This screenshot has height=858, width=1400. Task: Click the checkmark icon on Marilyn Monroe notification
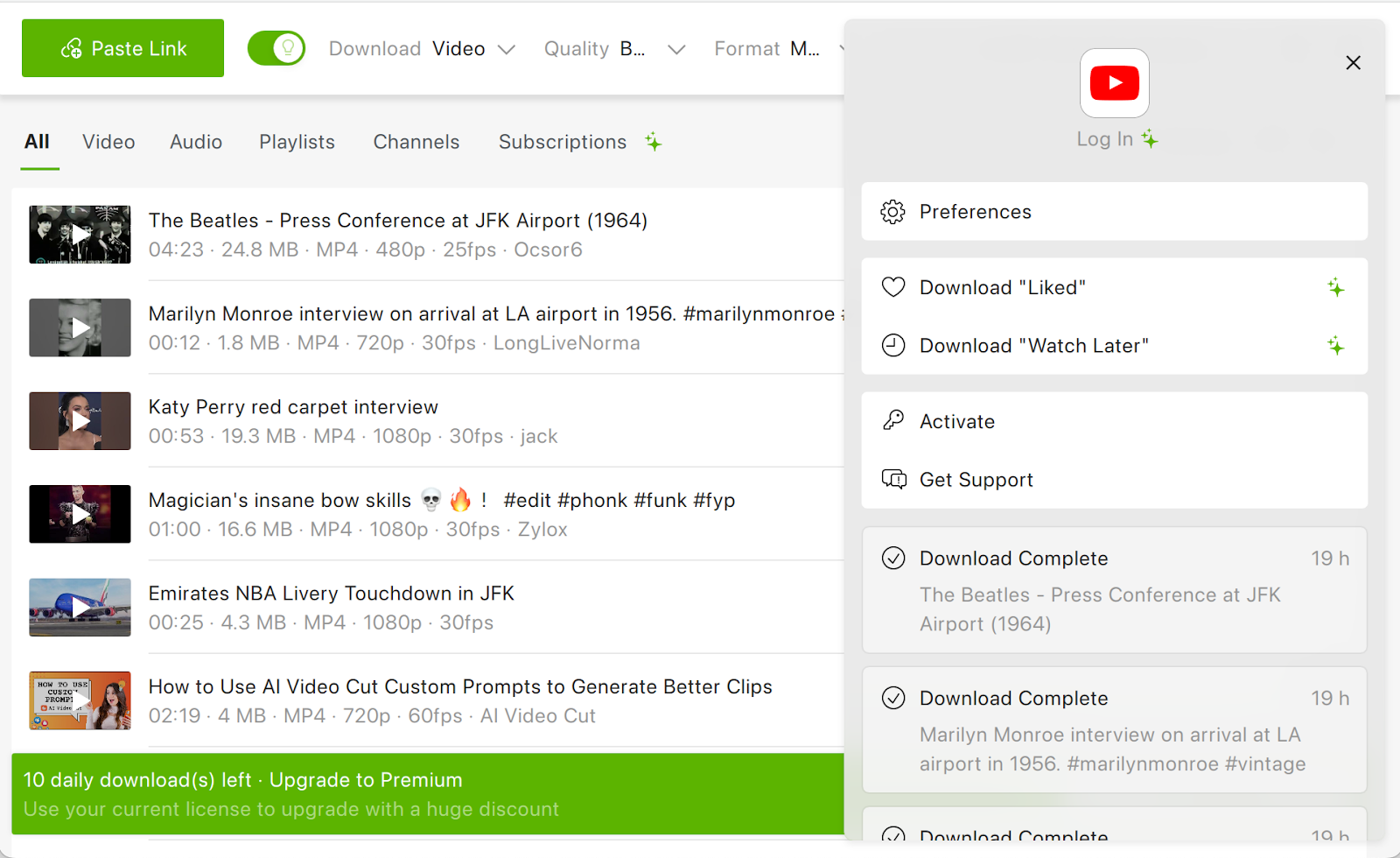click(x=892, y=699)
